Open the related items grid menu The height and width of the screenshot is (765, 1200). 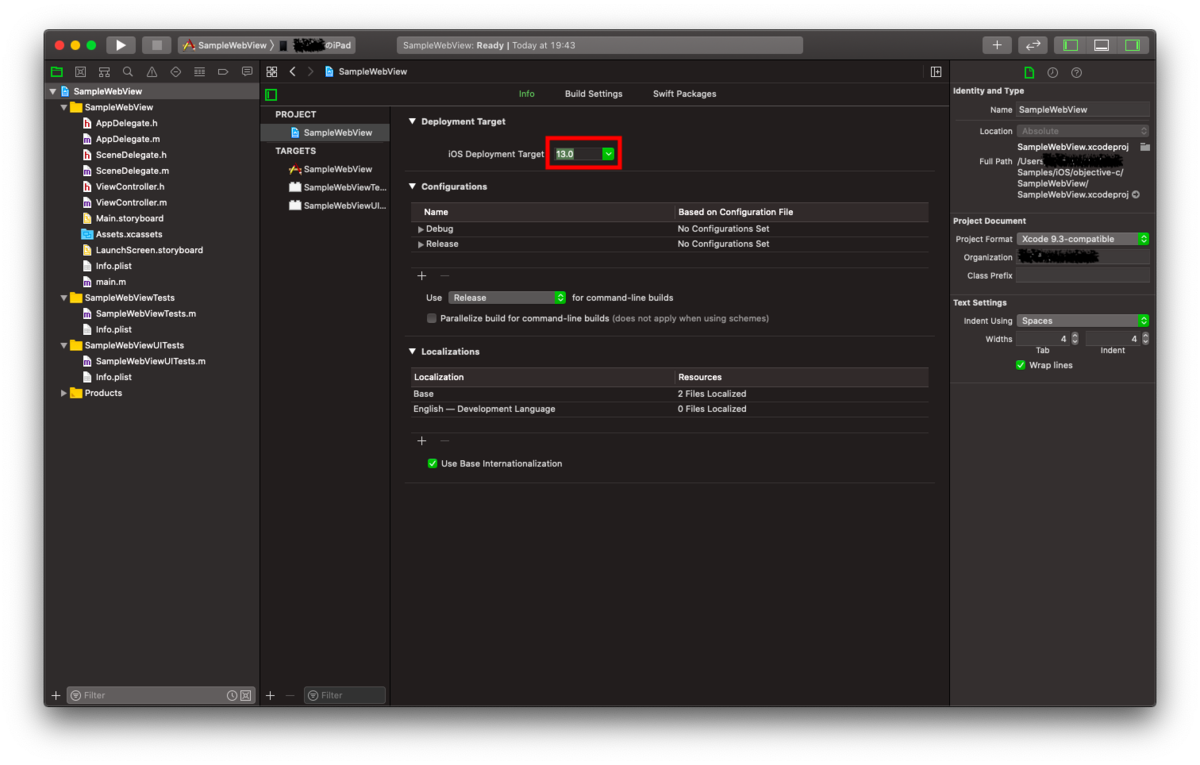click(x=272, y=72)
